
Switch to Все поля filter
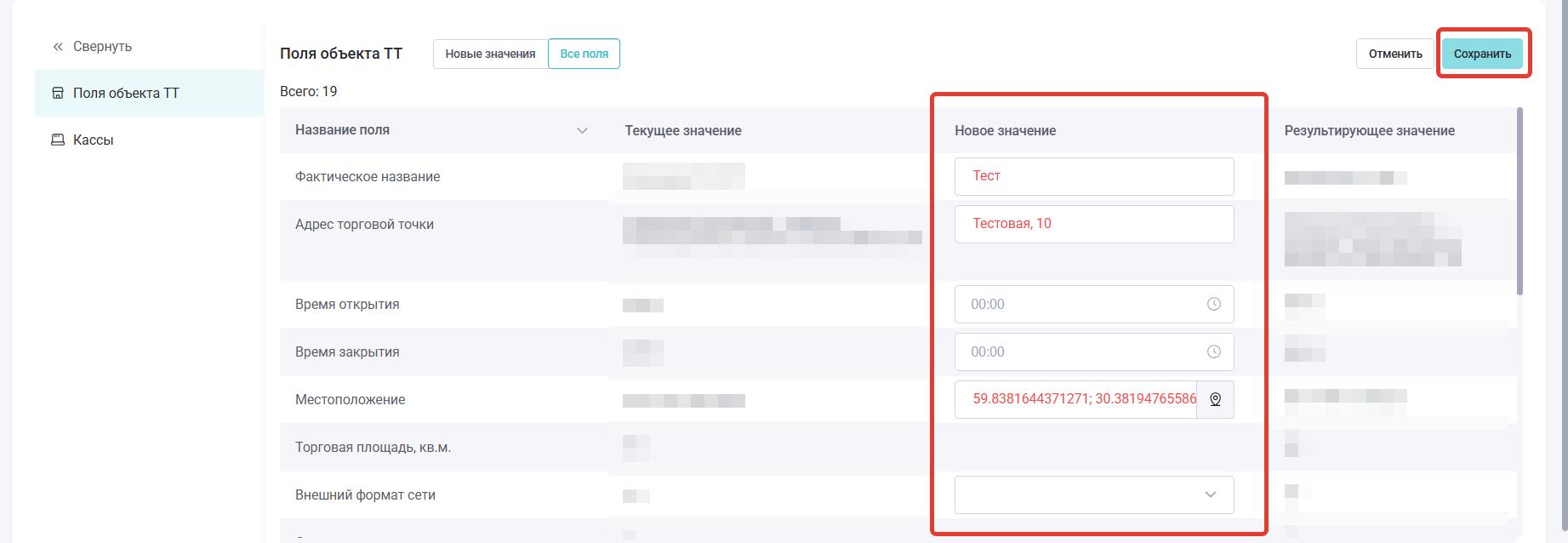(x=584, y=54)
